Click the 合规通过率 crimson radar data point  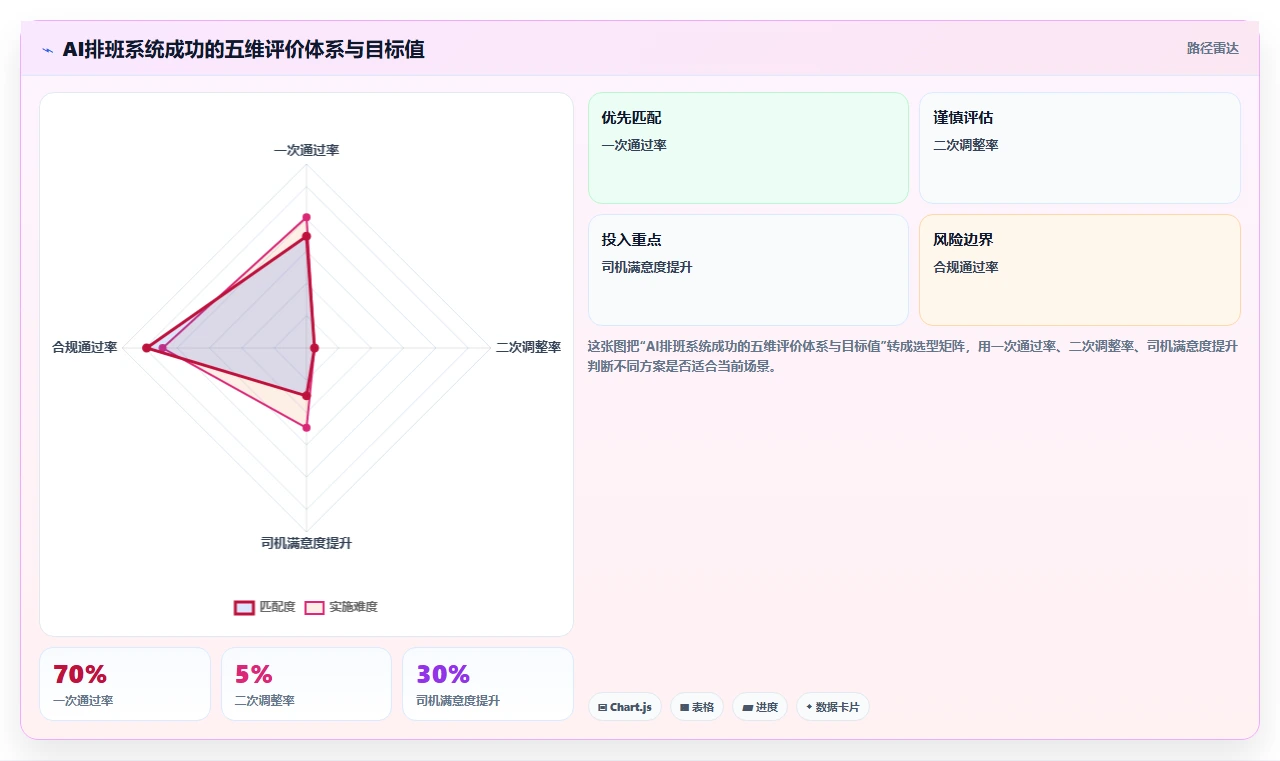coord(146,348)
